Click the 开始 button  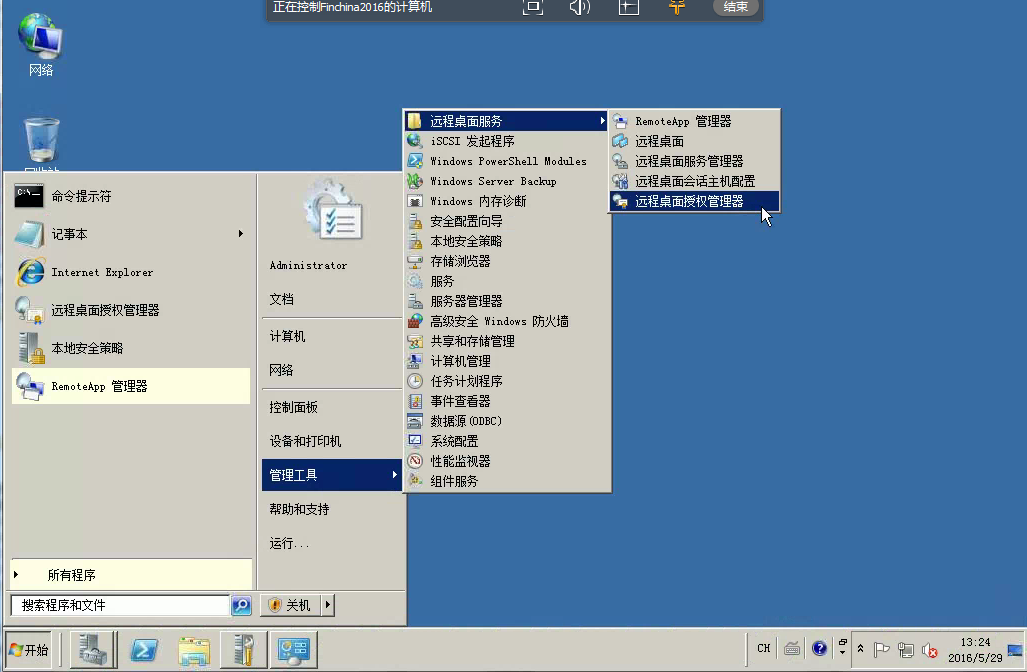29,650
